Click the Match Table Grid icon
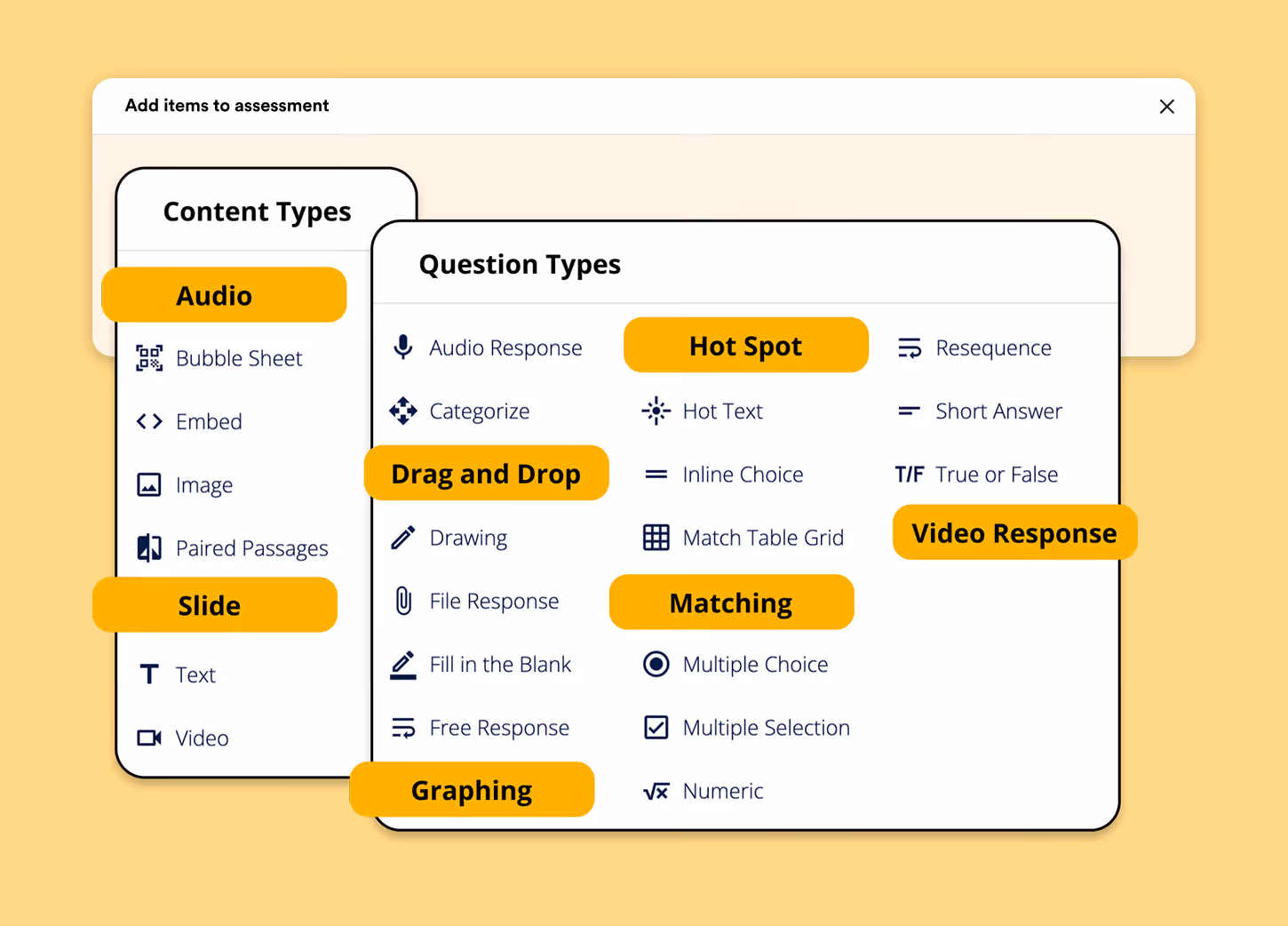Image resolution: width=1288 pixels, height=926 pixels. point(656,538)
